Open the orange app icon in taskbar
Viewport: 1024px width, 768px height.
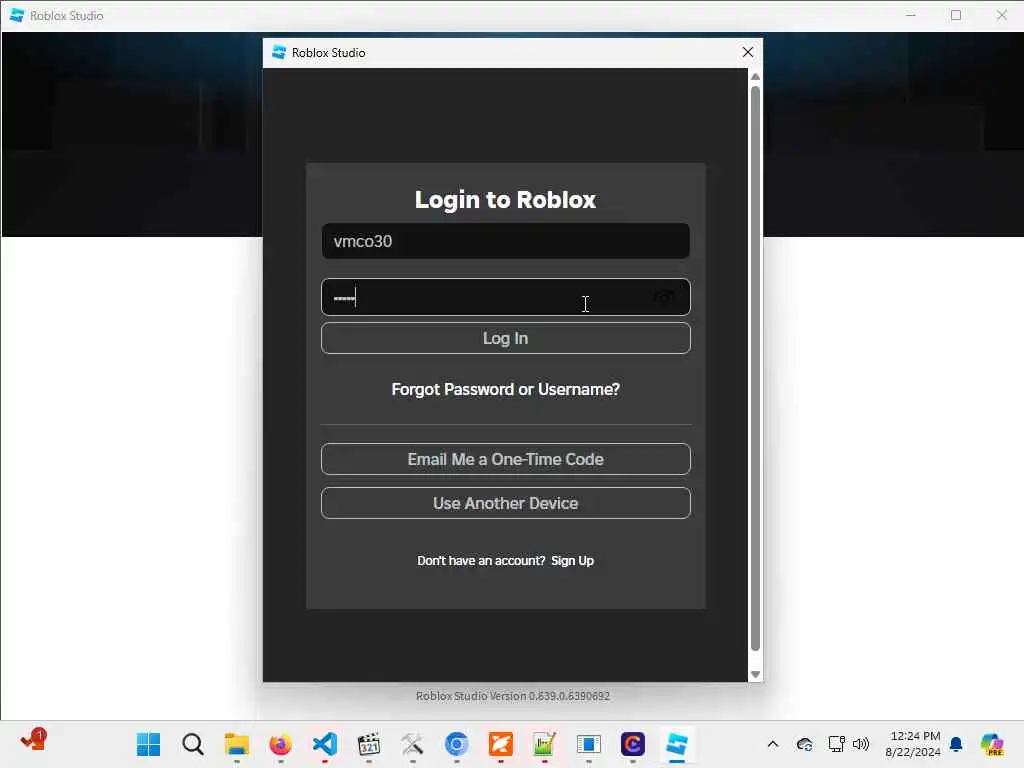pyautogui.click(x=501, y=744)
